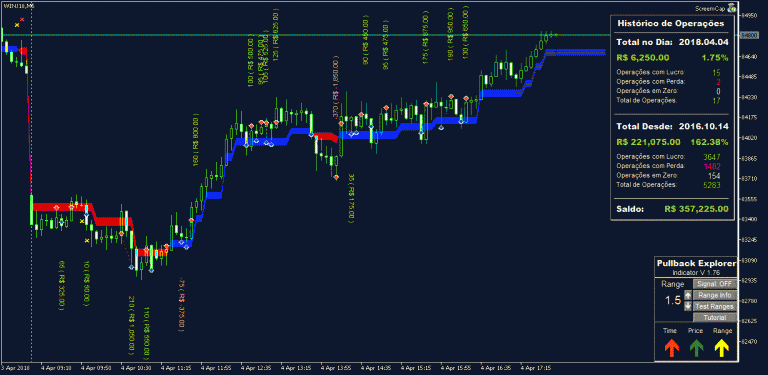Select the Histórico de Operações panel title
This screenshot has width=768, height=375.
pos(671,23)
